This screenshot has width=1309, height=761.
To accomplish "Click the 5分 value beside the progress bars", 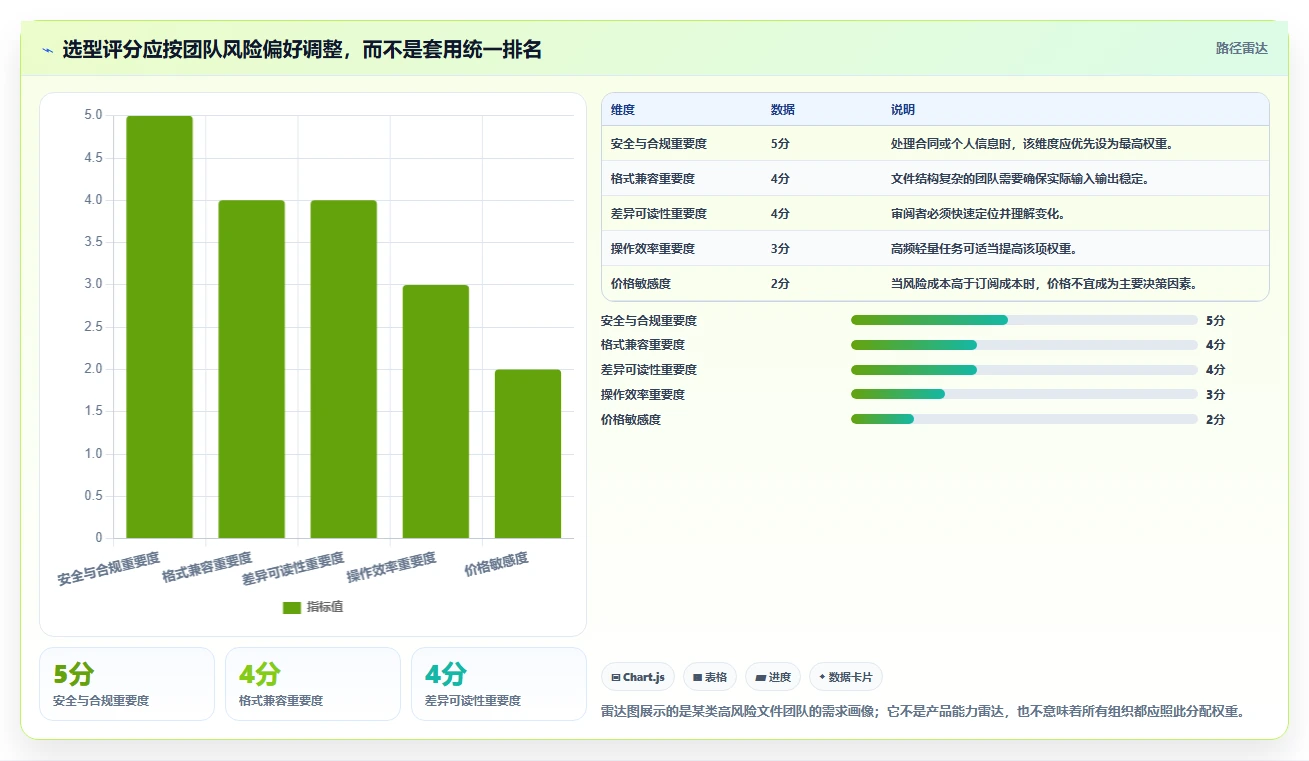I will (1215, 321).
